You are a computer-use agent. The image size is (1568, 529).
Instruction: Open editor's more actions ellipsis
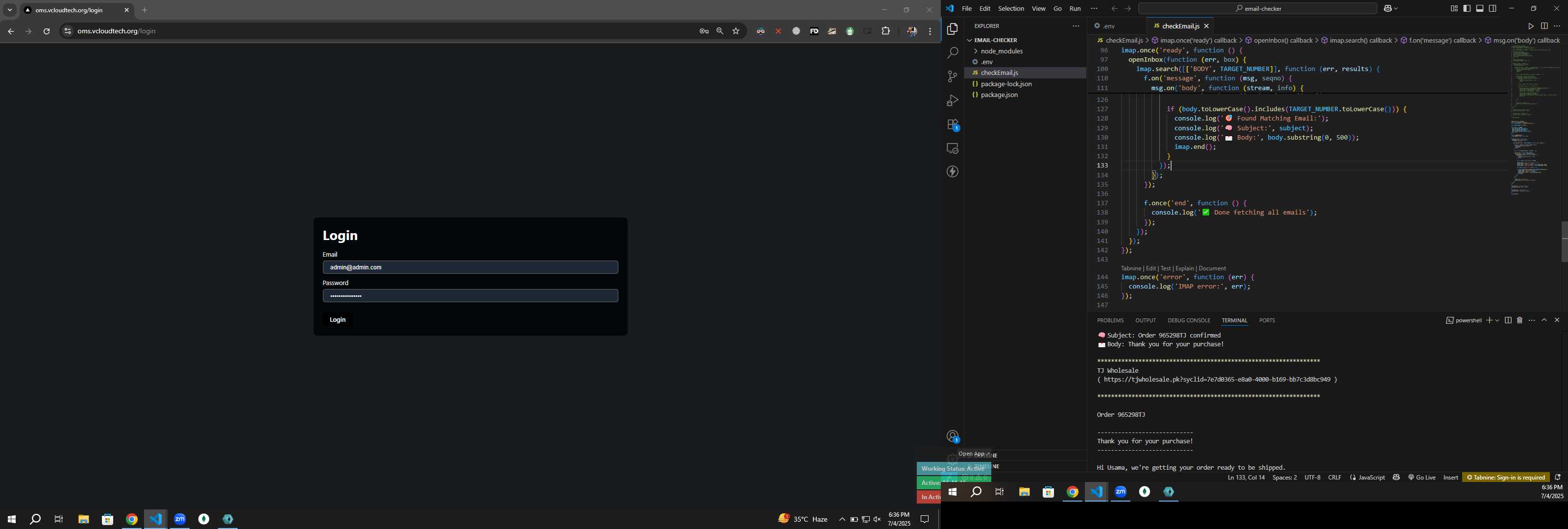[x=1558, y=26]
